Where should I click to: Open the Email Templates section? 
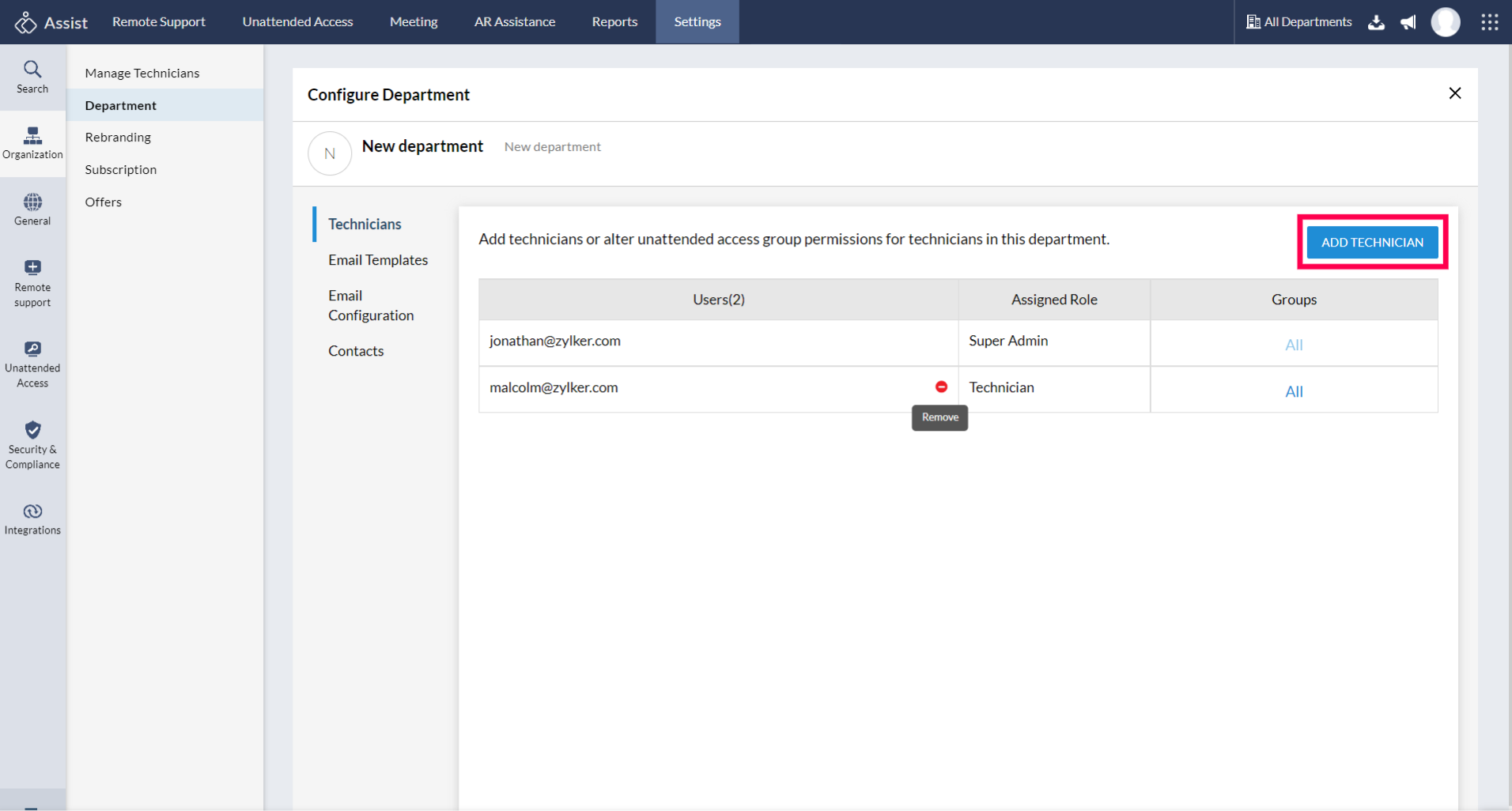coord(378,260)
